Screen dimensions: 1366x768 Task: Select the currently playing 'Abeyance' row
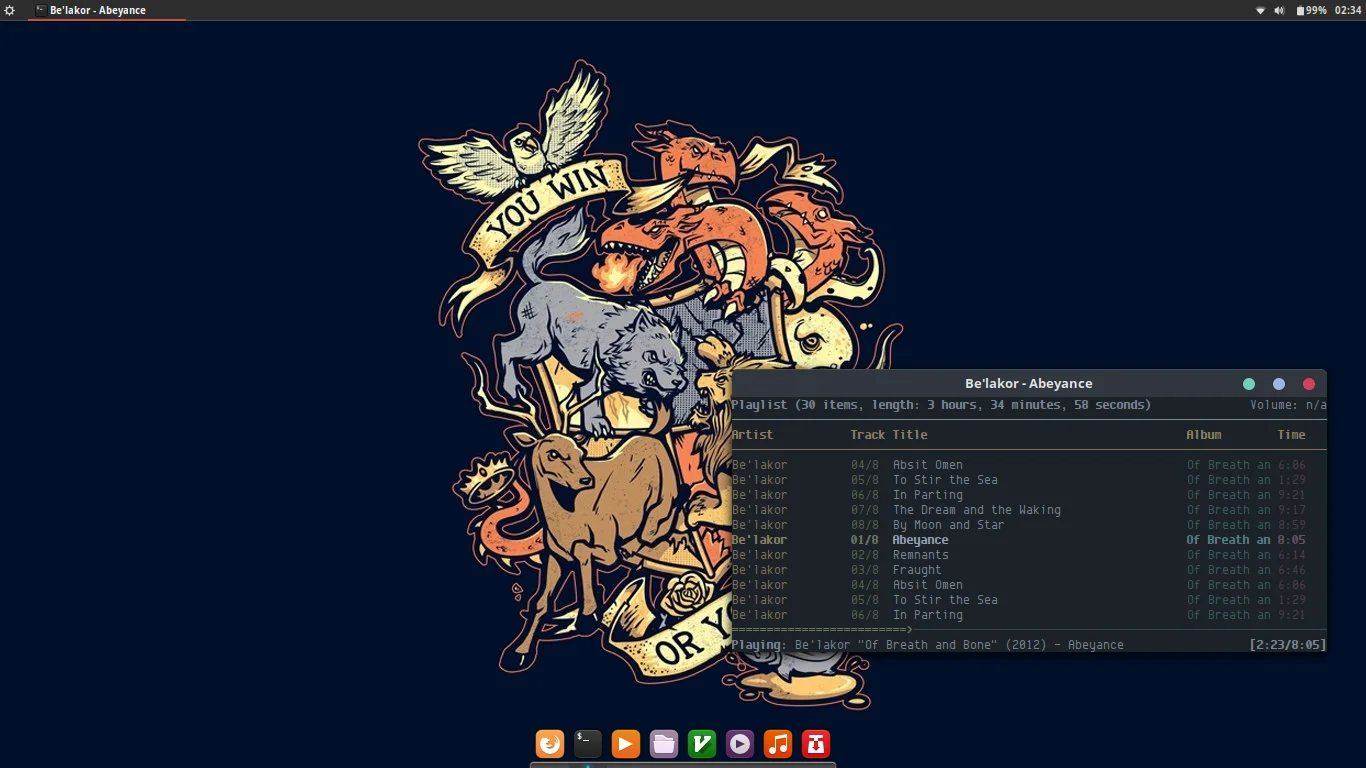tap(1029, 540)
